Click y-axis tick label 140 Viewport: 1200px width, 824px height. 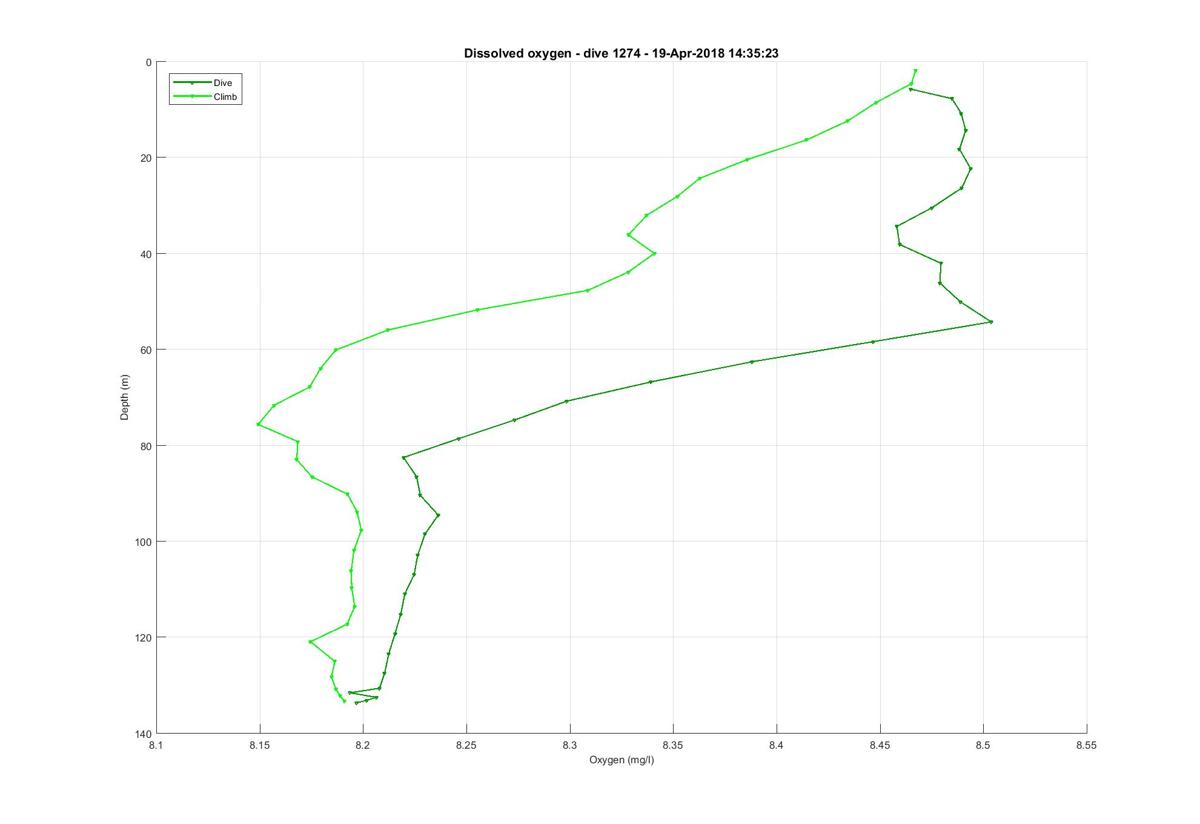pyautogui.click(x=144, y=734)
